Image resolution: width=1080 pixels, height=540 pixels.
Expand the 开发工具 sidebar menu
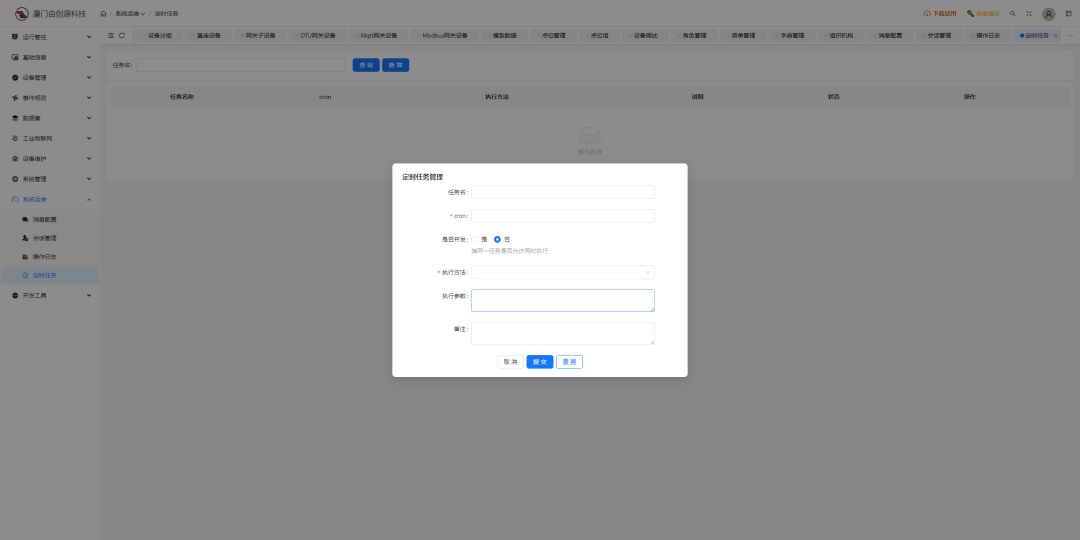[50, 295]
